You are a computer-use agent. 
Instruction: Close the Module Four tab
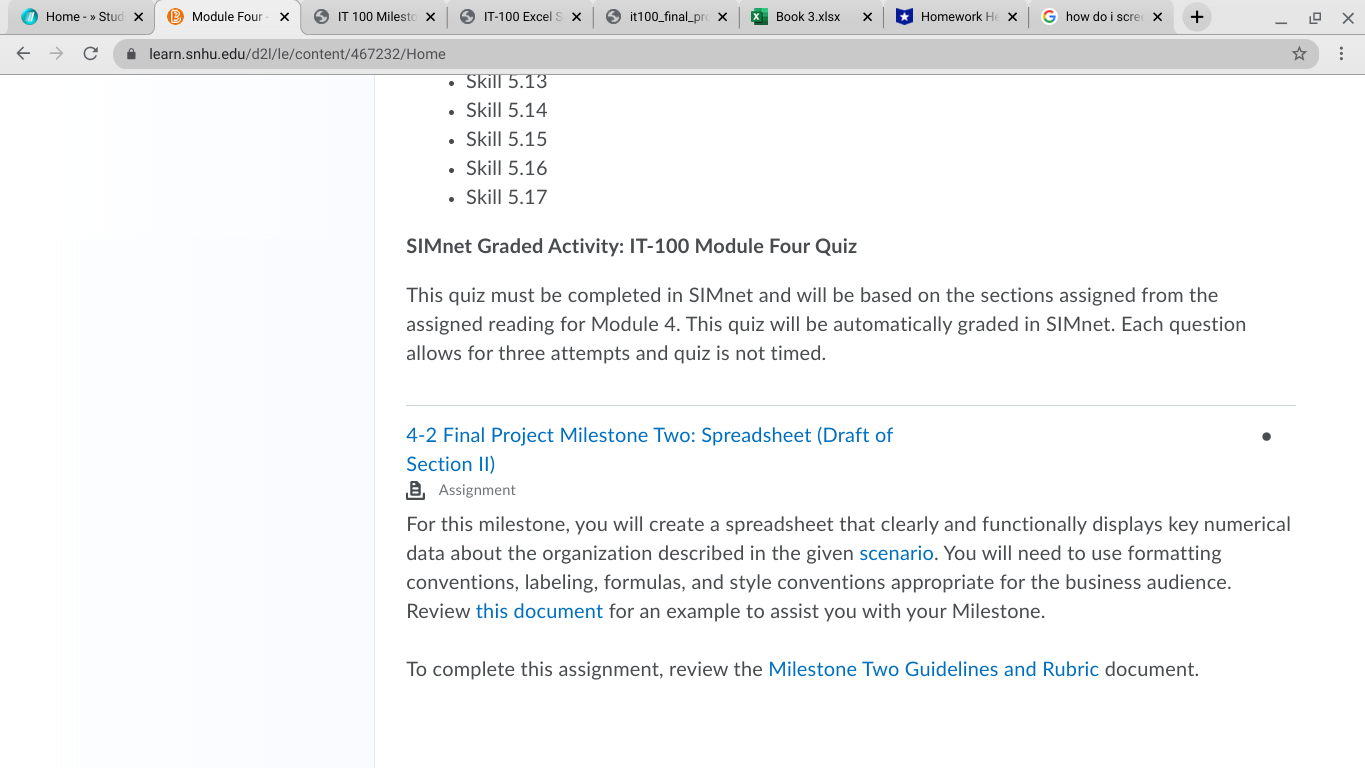(284, 17)
